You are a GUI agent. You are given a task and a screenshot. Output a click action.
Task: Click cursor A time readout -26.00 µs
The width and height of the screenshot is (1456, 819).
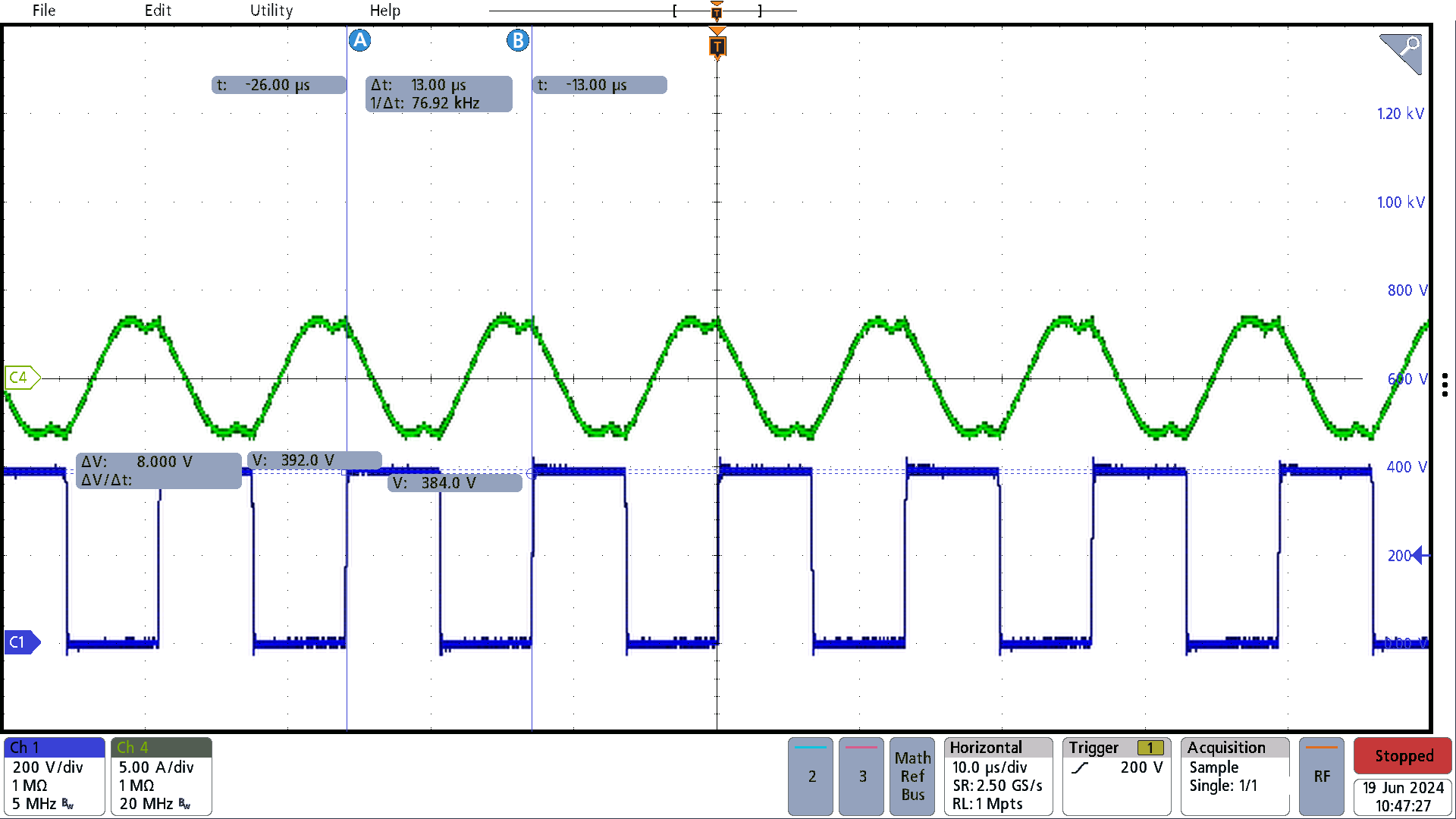[x=278, y=85]
